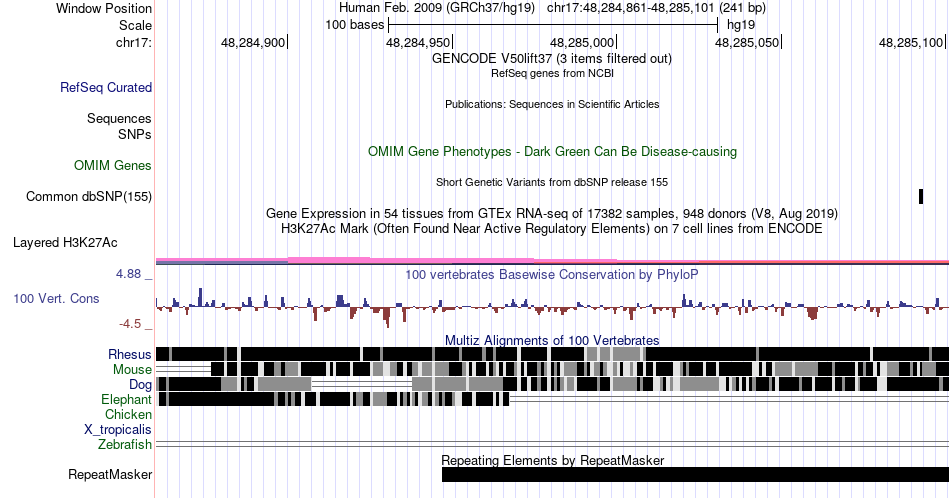The image size is (950, 498).
Task: Click the 4.88 conservation scale value
Action: 128,274
